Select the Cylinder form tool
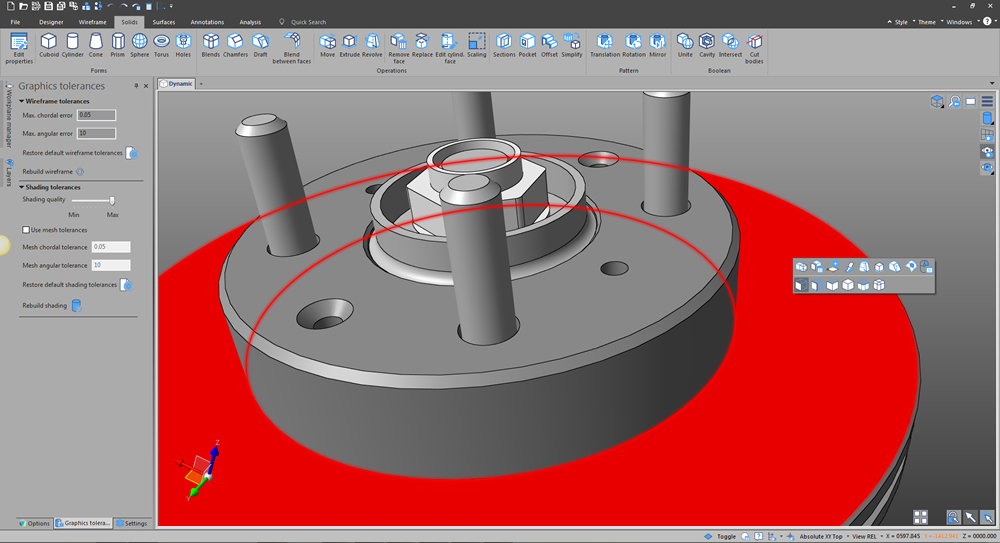1000x543 pixels. pyautogui.click(x=73, y=45)
